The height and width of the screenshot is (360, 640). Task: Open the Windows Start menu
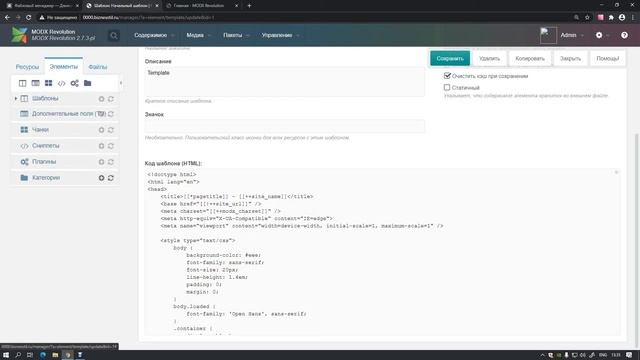coord(6,355)
